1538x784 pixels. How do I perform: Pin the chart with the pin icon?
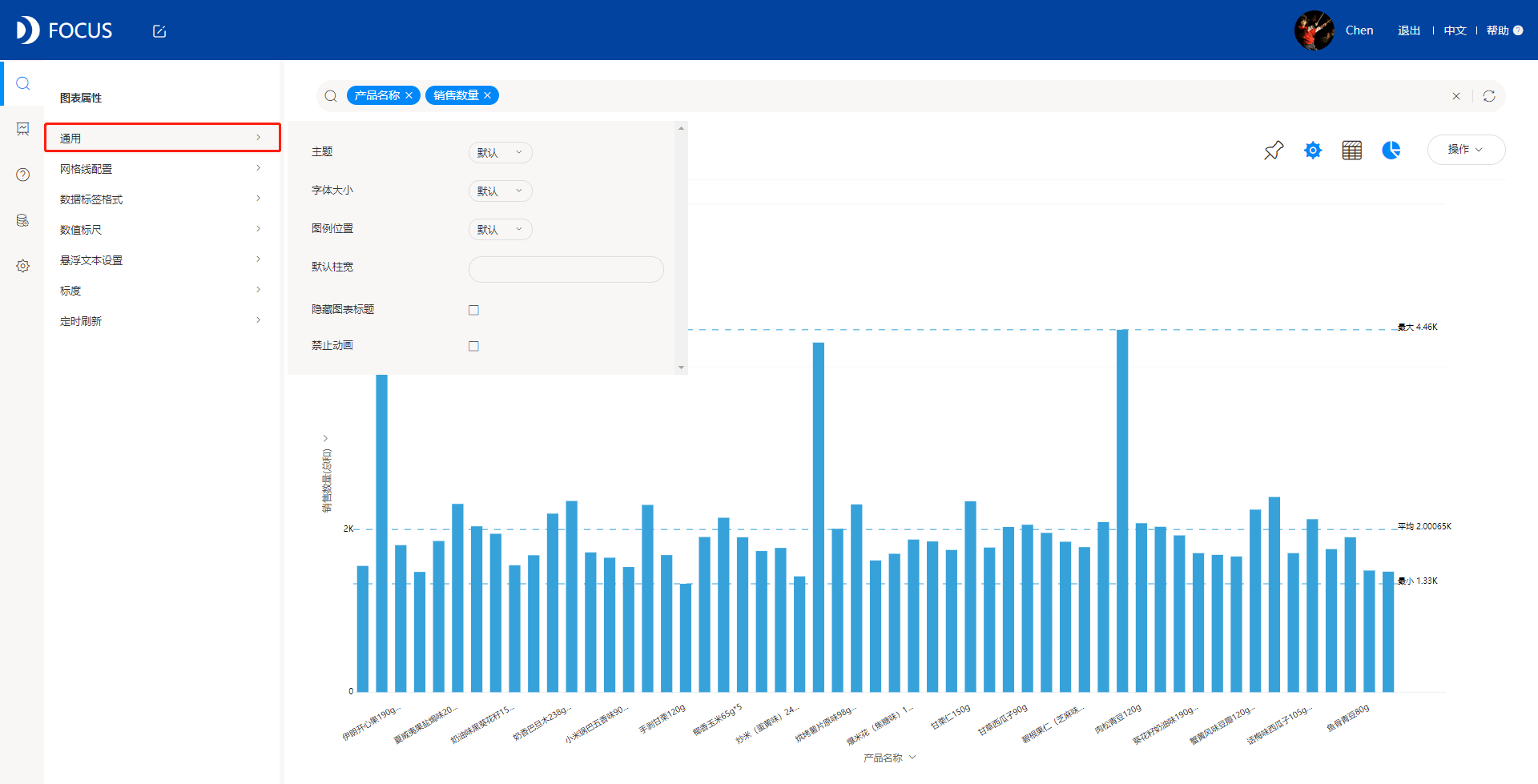(1274, 150)
